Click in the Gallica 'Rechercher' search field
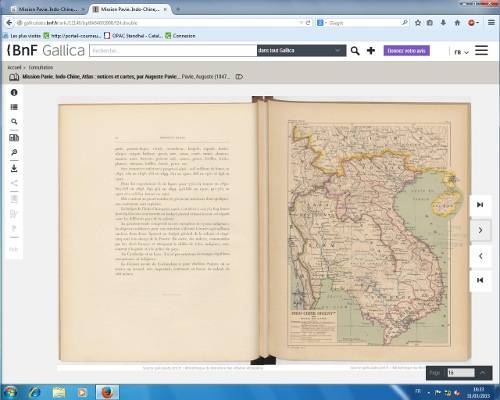Image resolution: width=500 pixels, height=400 pixels. pyautogui.click(x=173, y=50)
